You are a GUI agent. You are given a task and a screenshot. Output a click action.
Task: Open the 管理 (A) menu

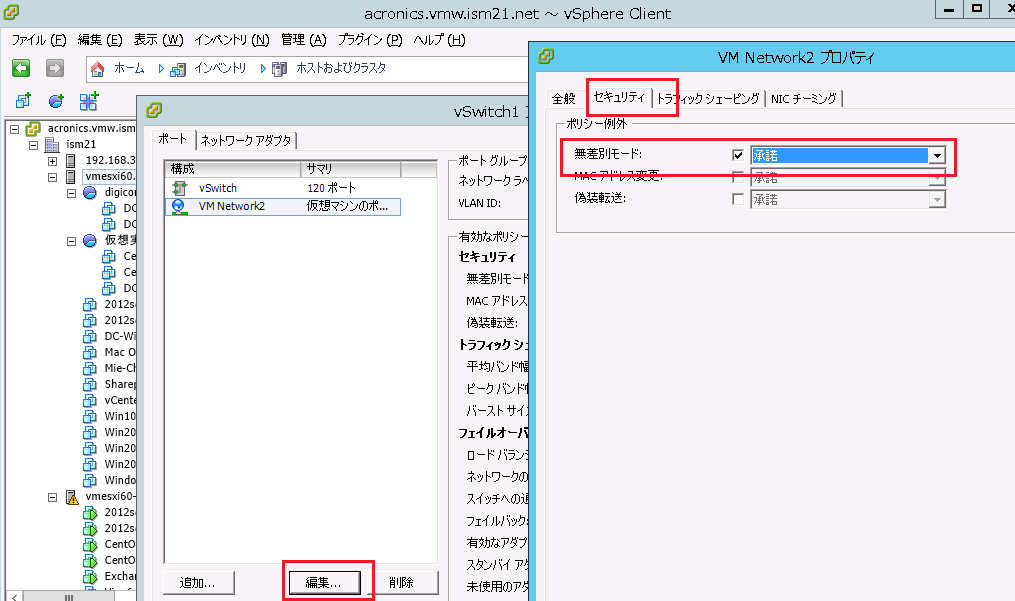[304, 40]
